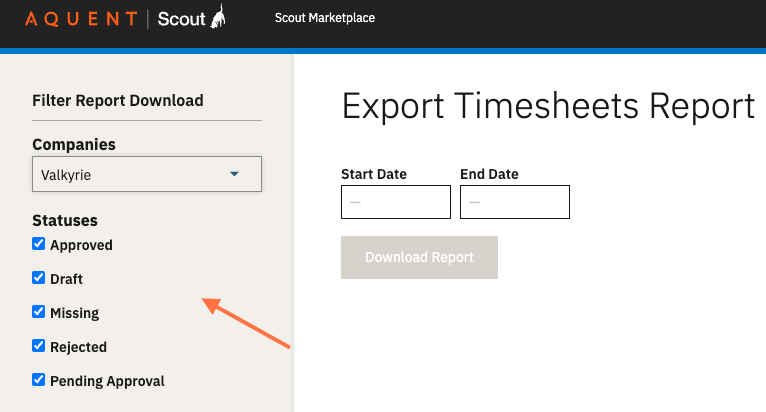Uncheck the Approved status checkbox
The image size is (766, 412).
(39, 243)
